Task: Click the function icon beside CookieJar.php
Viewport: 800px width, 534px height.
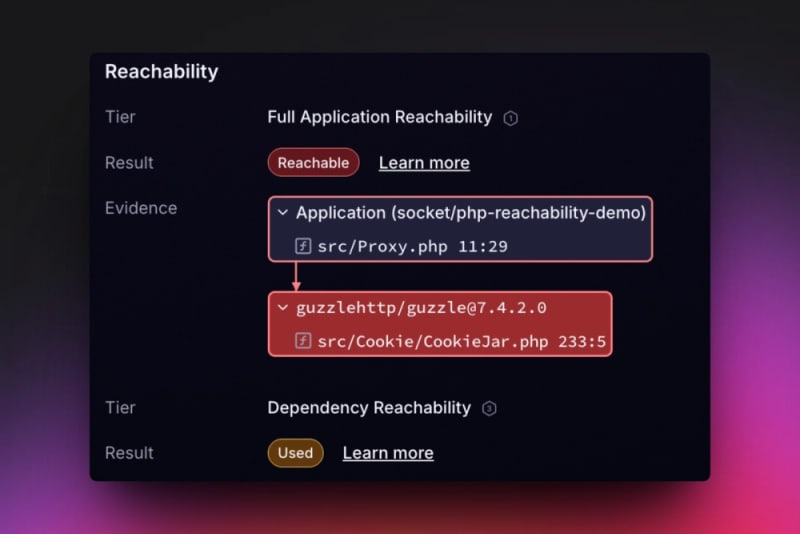Action: coord(303,341)
